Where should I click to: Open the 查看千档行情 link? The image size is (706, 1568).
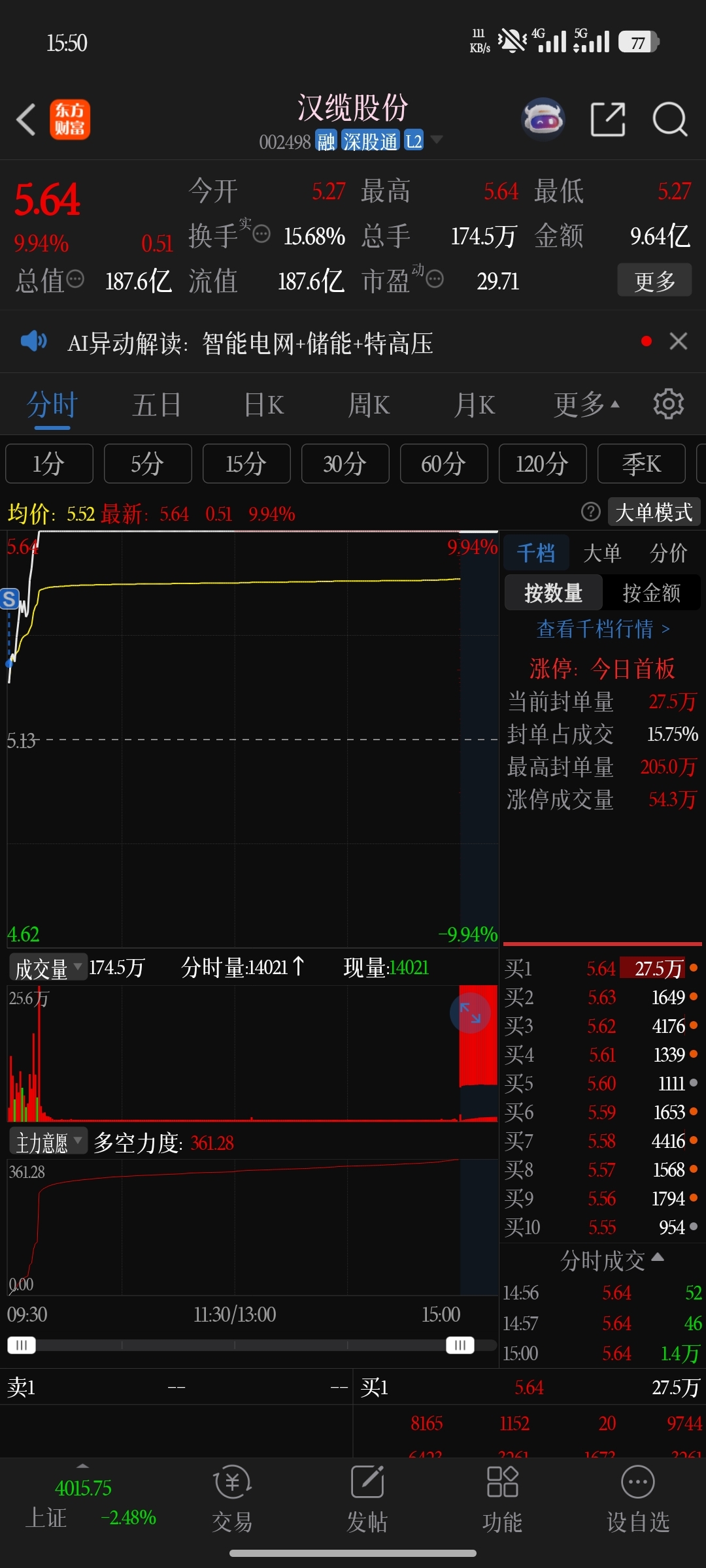(x=603, y=629)
